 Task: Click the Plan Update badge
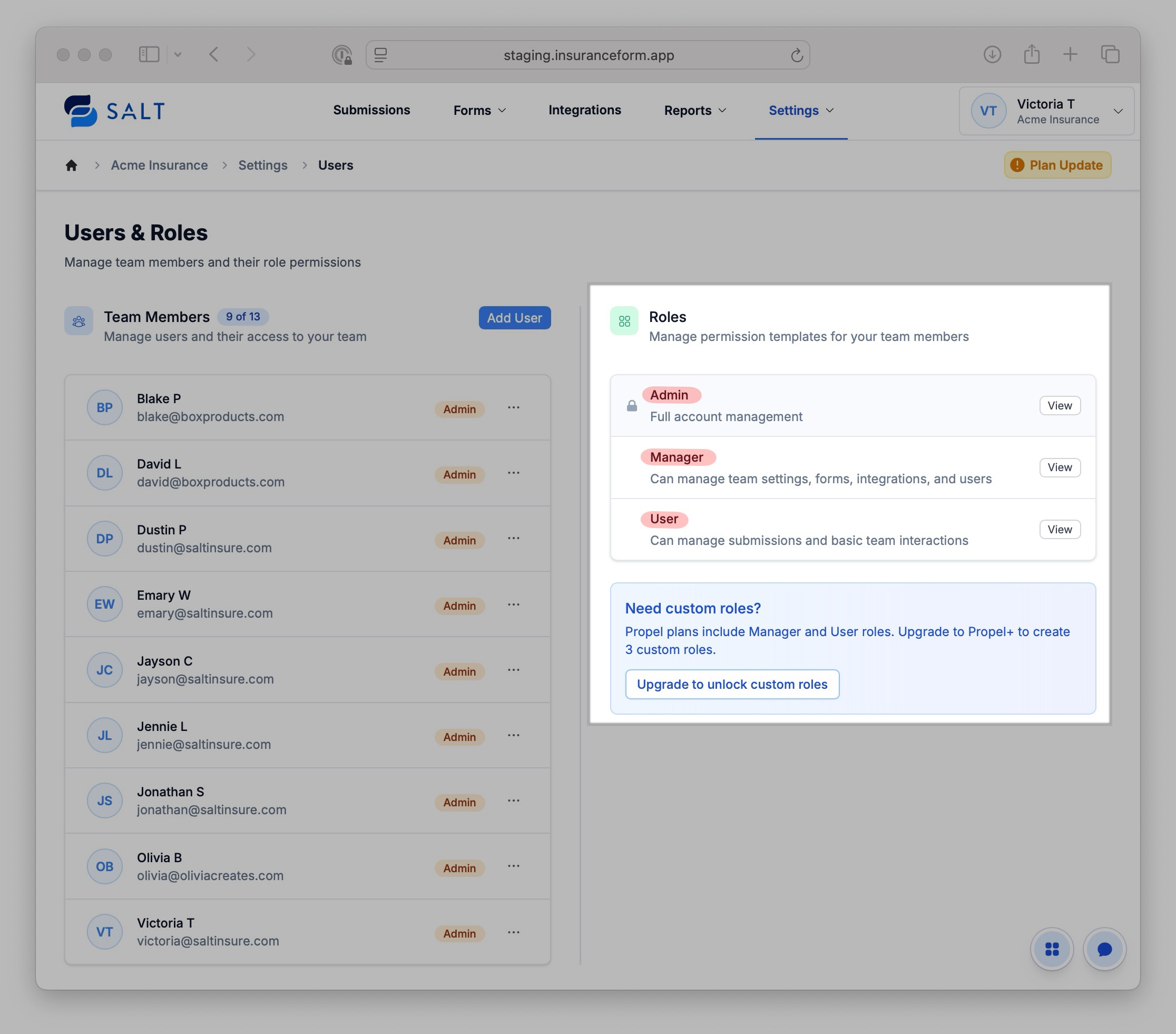(1057, 165)
